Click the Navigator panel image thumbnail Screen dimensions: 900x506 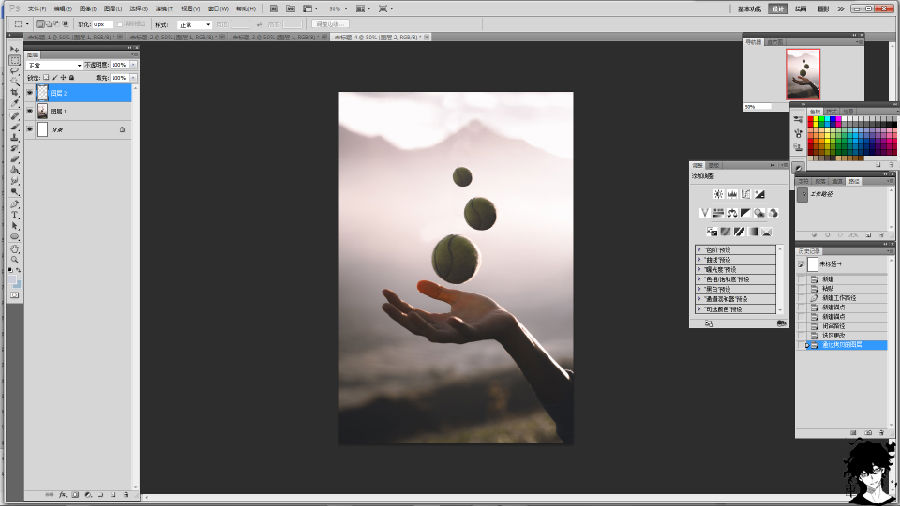(802, 74)
